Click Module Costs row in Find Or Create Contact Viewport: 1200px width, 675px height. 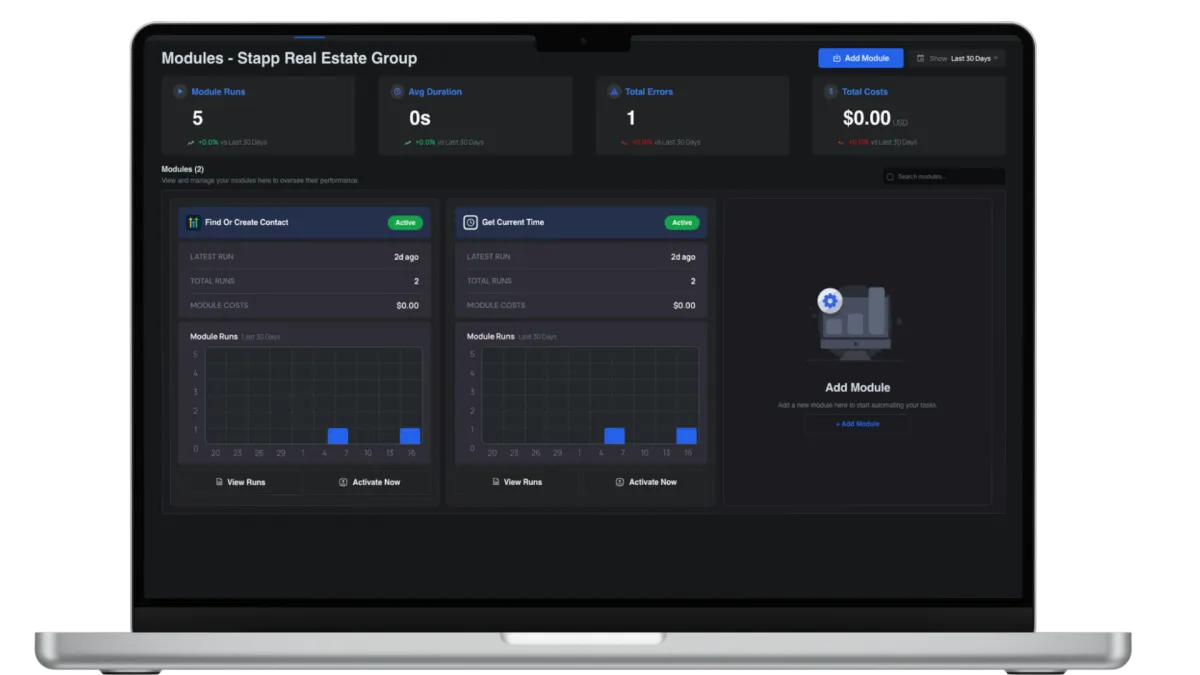305,305
